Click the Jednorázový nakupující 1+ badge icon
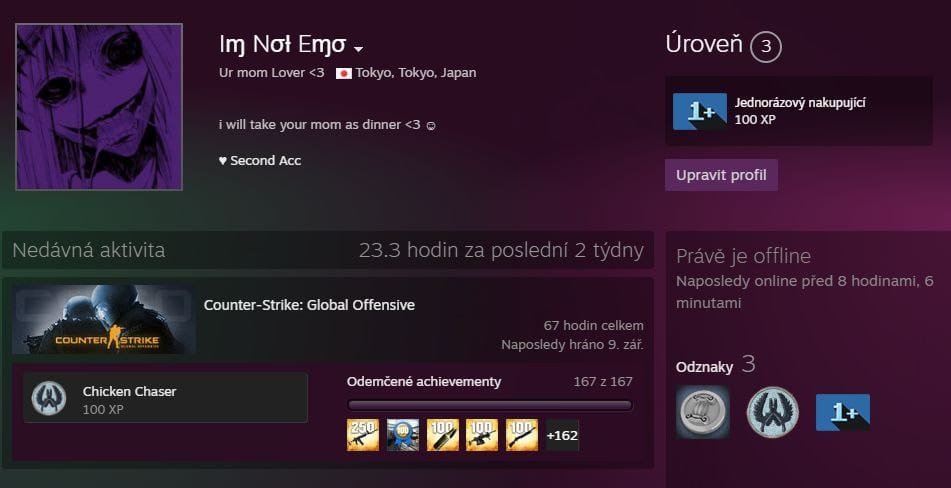 pyautogui.click(x=699, y=111)
